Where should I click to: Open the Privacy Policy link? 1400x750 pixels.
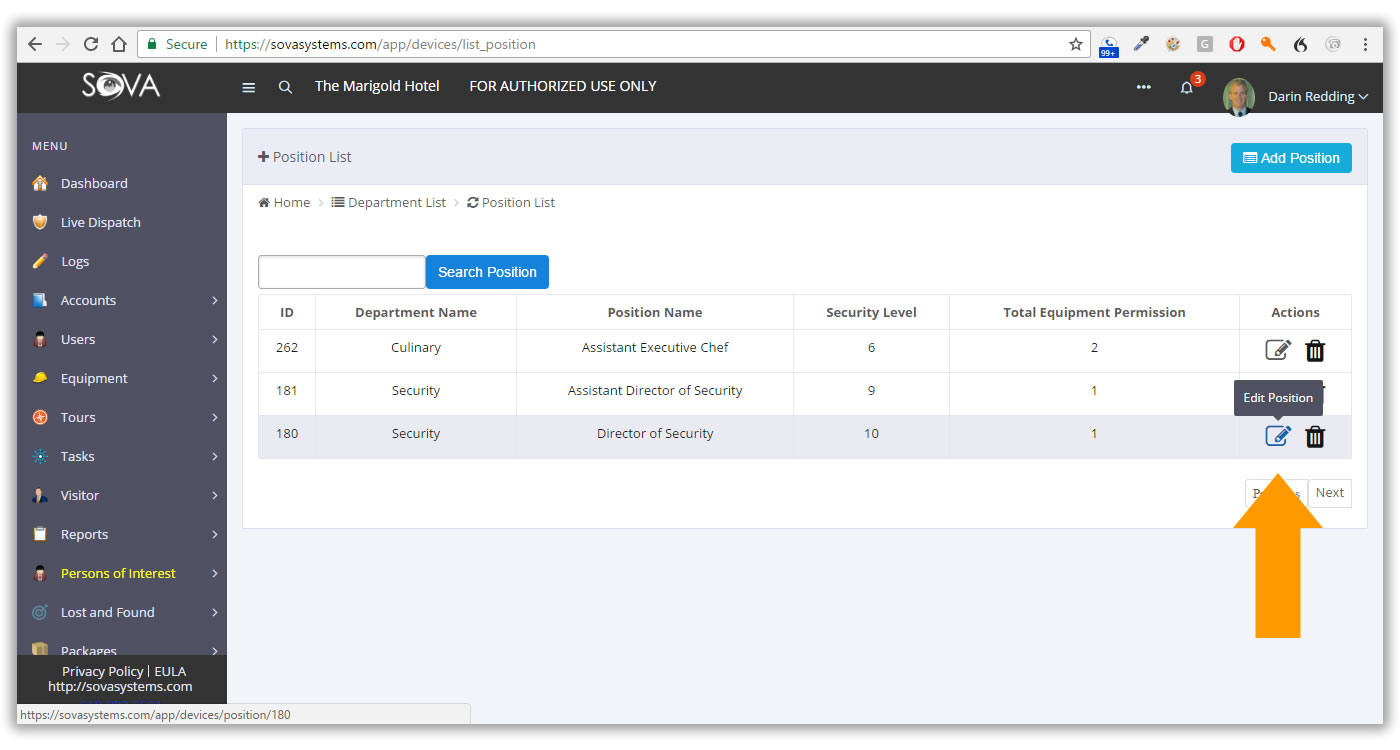point(103,671)
